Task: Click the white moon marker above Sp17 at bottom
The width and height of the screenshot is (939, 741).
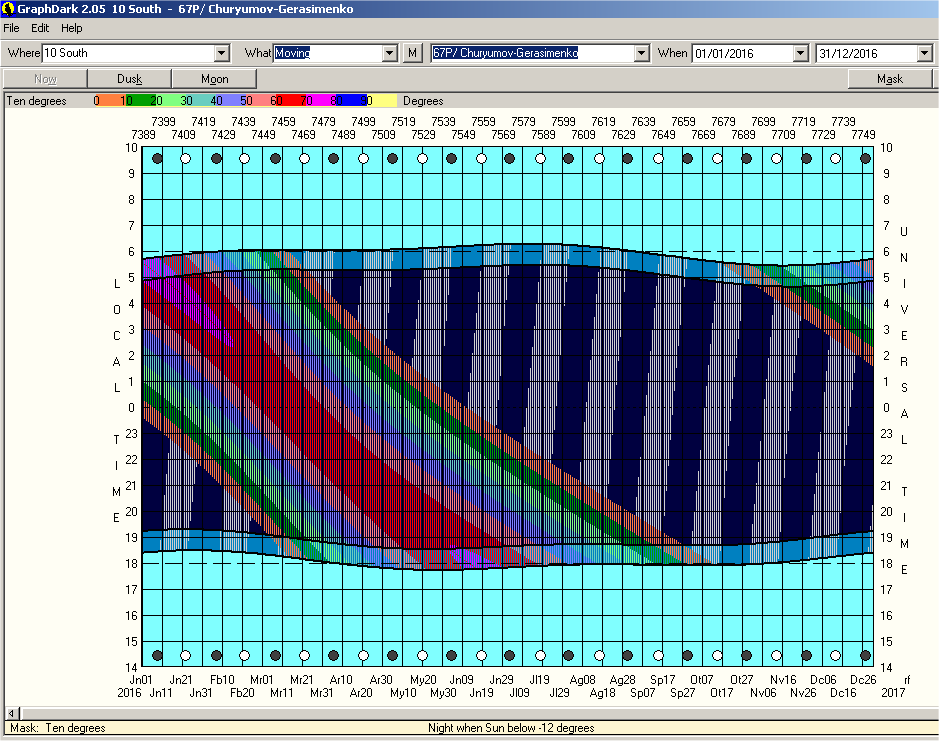Action: coord(658,656)
